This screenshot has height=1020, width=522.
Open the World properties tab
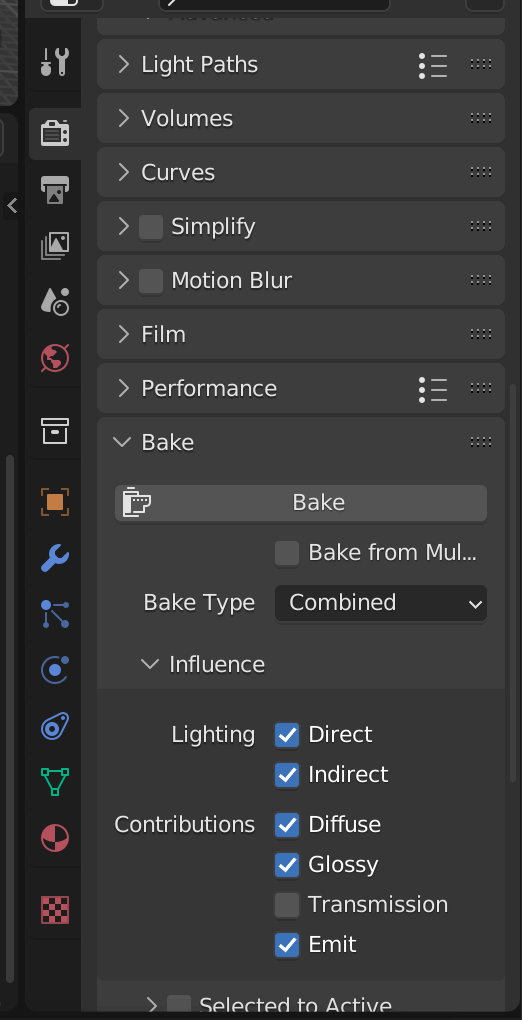55,358
